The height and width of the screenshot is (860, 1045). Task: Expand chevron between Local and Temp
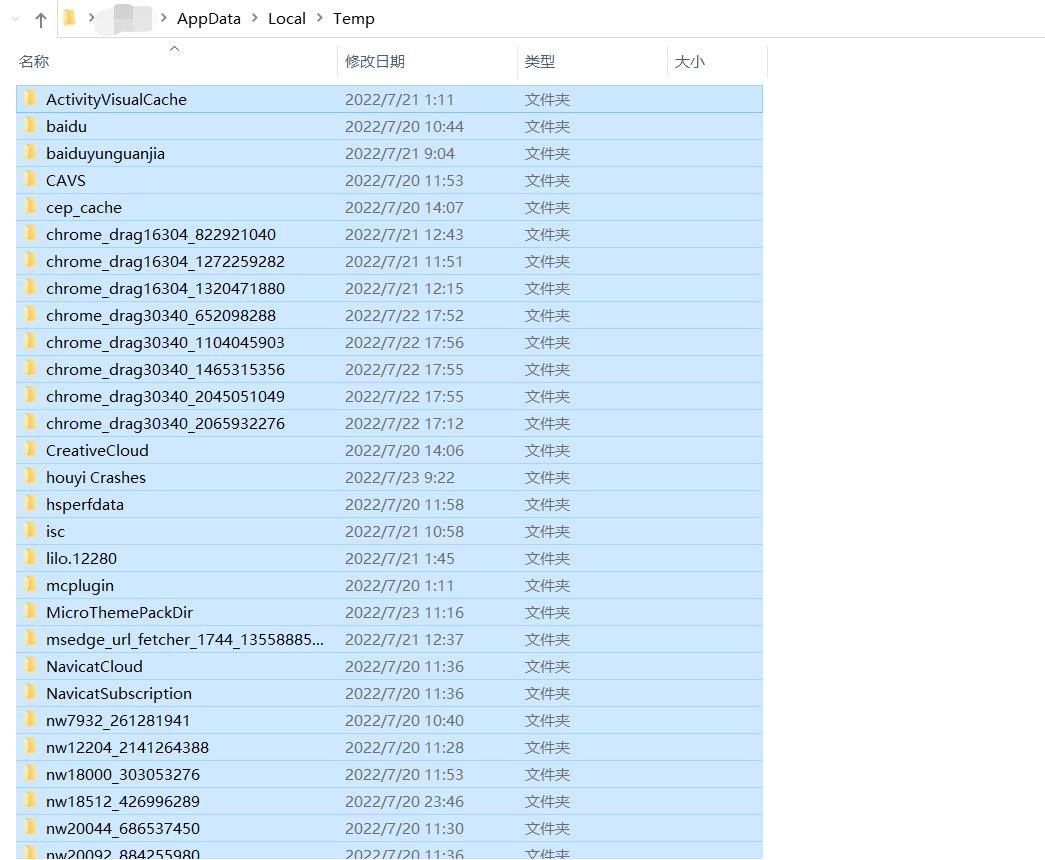coord(320,18)
